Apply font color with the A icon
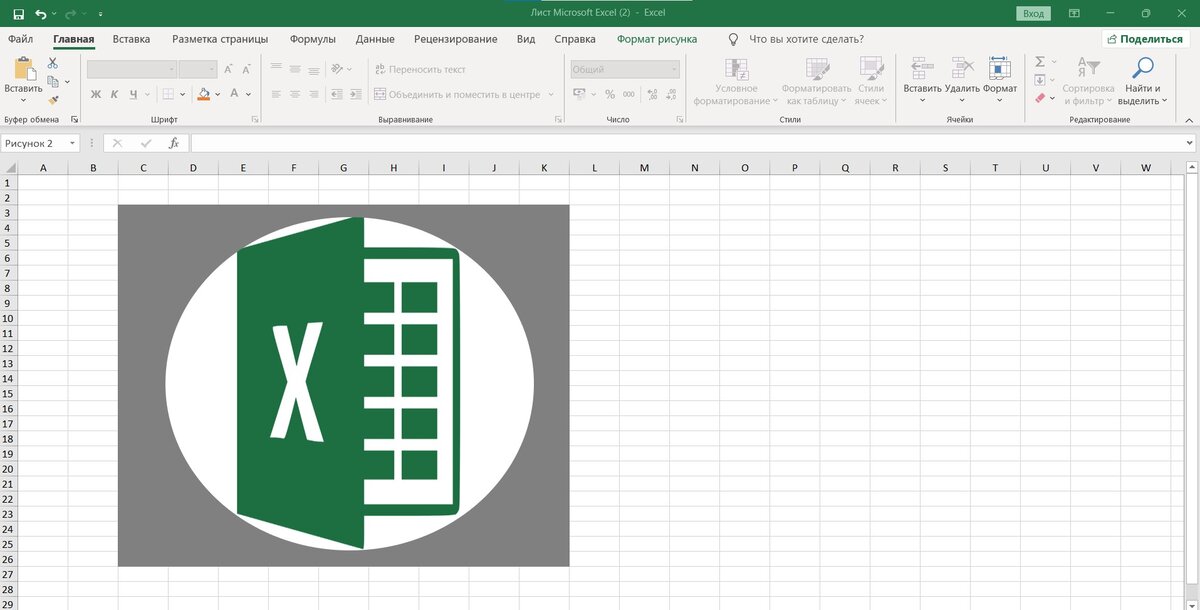The width and height of the screenshot is (1200, 610). coord(235,94)
